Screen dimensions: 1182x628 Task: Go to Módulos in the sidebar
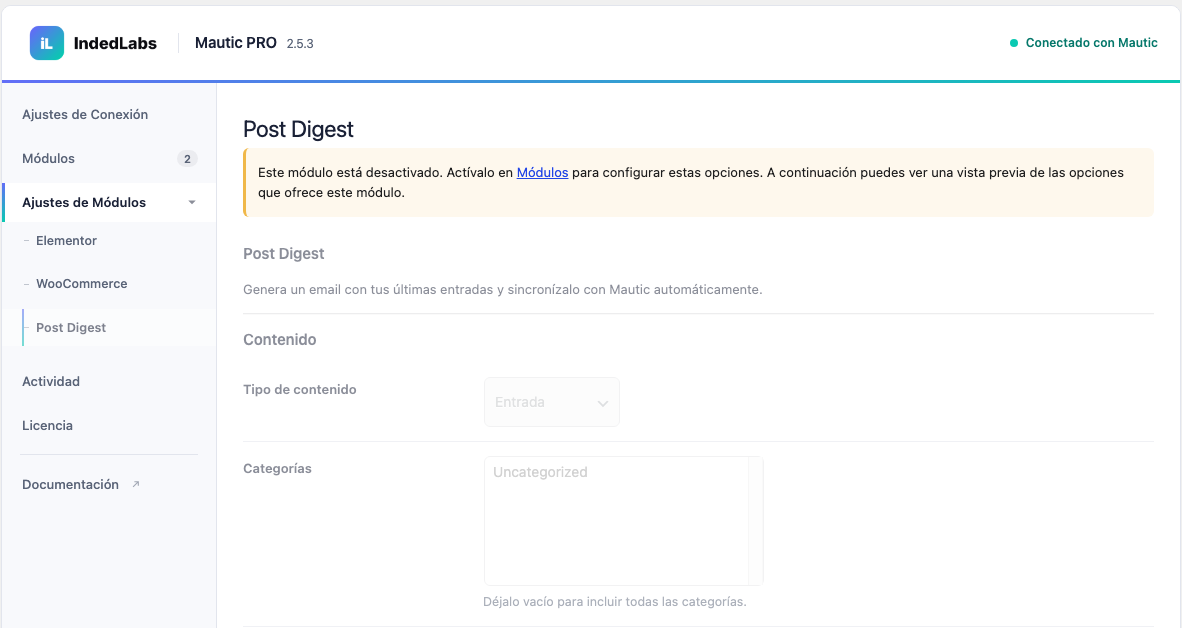48,158
